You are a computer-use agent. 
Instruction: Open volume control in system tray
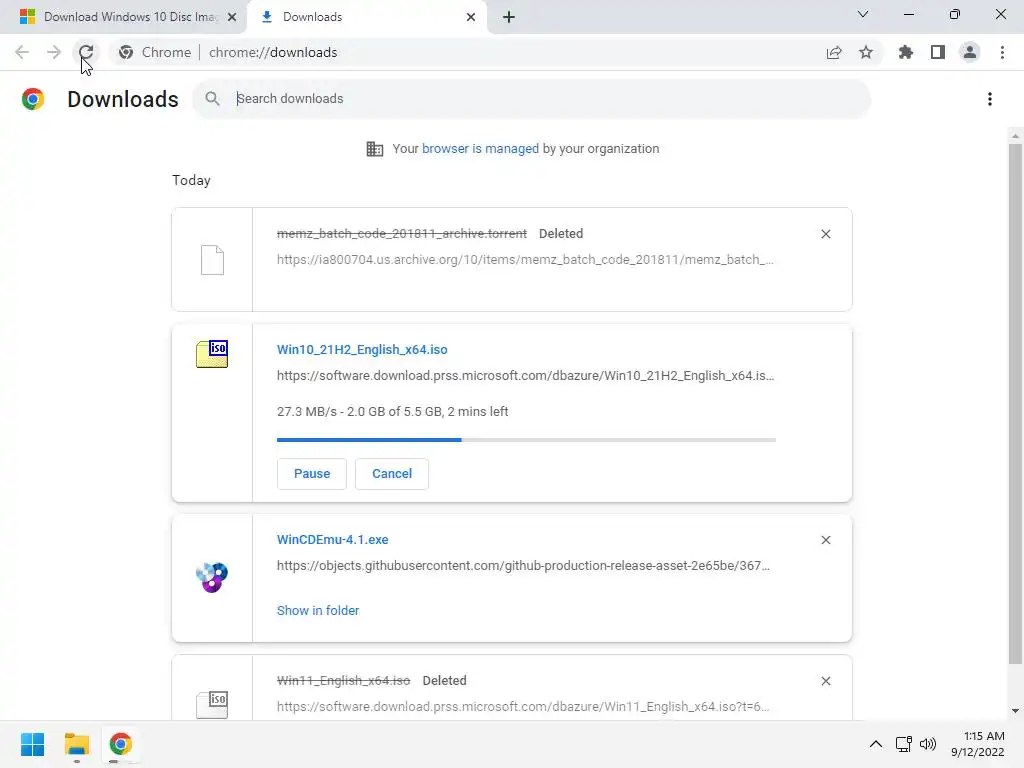(x=928, y=744)
